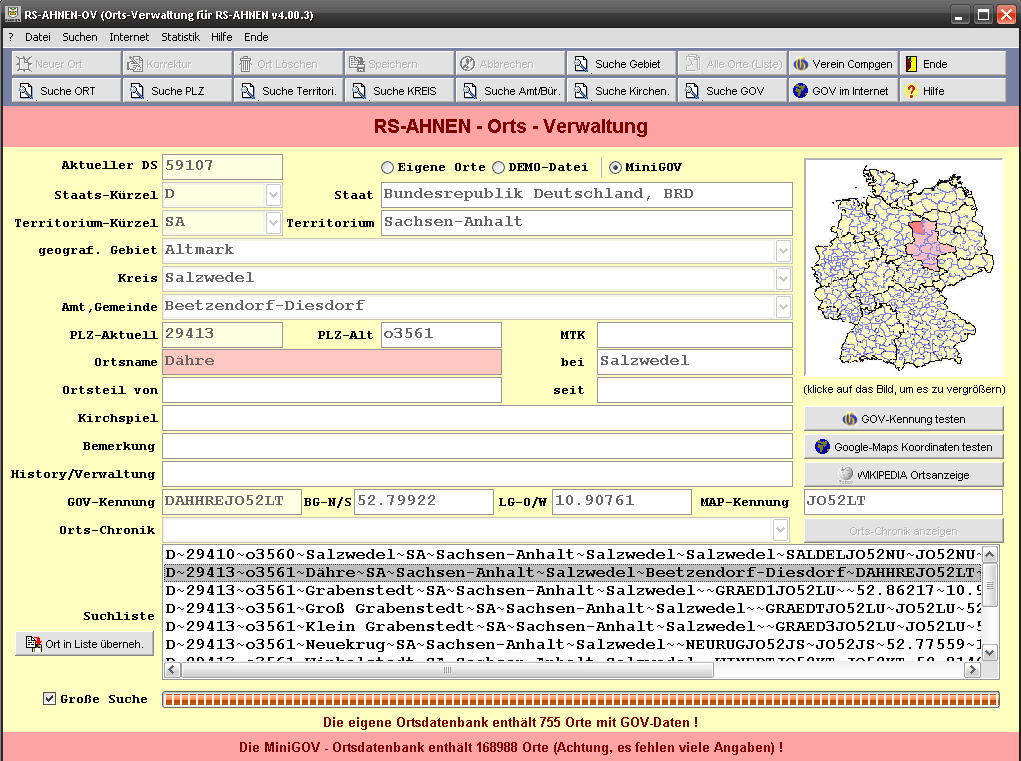Expand the Amt,Gemeinde dropdown
The width and height of the screenshot is (1021, 761).
coord(783,307)
